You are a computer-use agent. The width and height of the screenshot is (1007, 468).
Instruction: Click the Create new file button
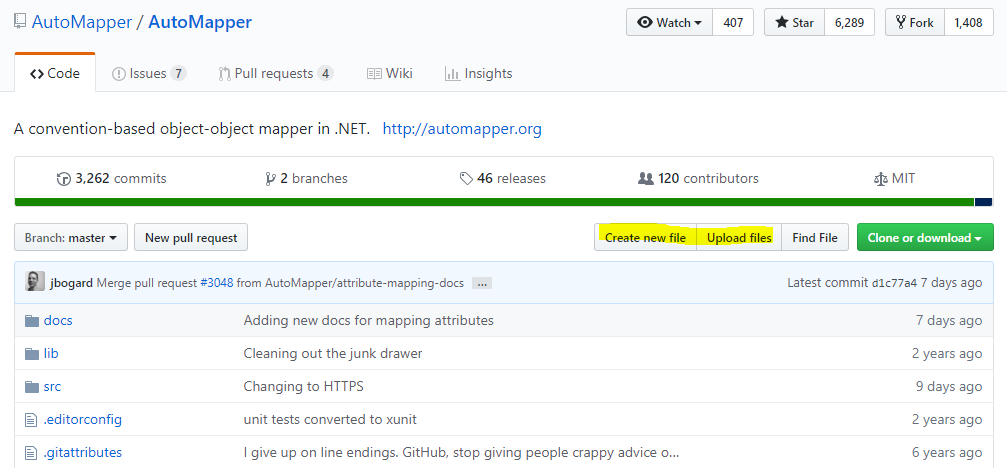pos(645,238)
